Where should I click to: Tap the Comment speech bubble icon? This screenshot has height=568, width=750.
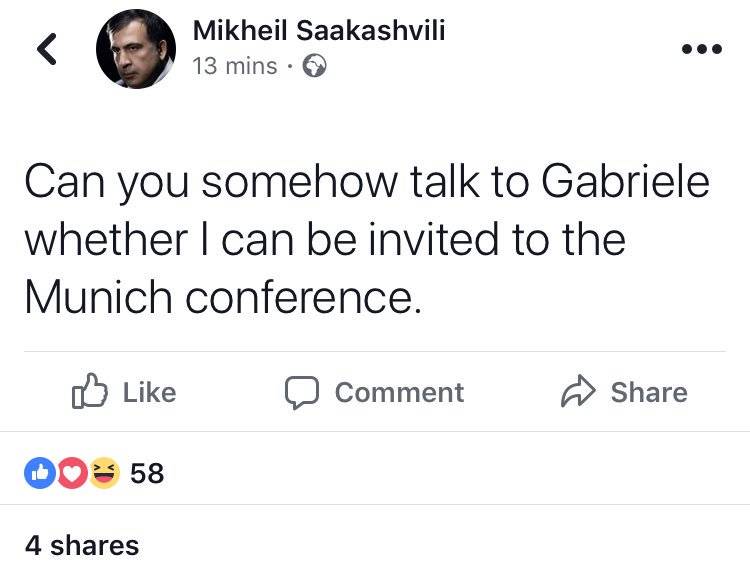(x=301, y=392)
